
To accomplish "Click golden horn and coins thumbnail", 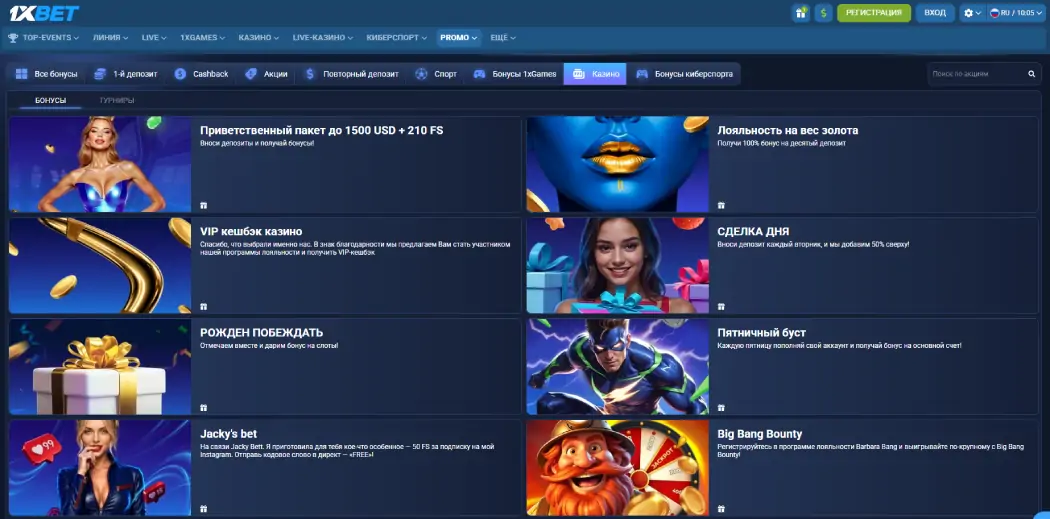I will (x=100, y=265).
